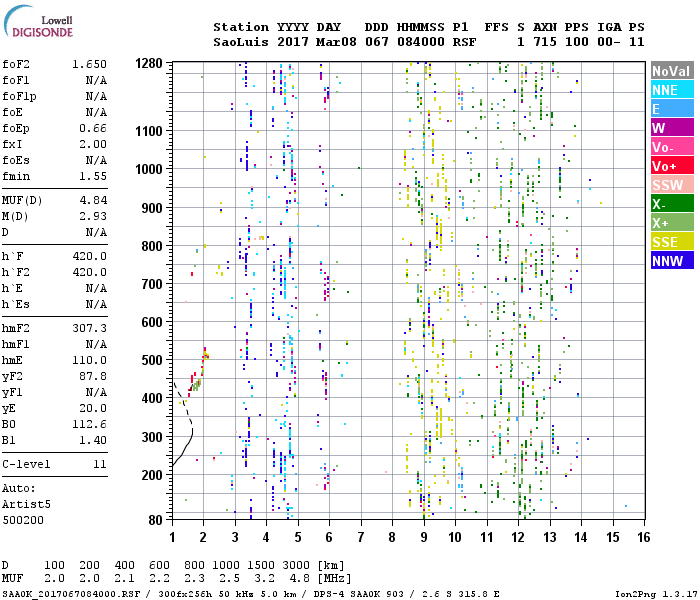This screenshot has width=700, height=600.
Task: Click the 3.2 MHz MUF table value
Action: (264, 578)
